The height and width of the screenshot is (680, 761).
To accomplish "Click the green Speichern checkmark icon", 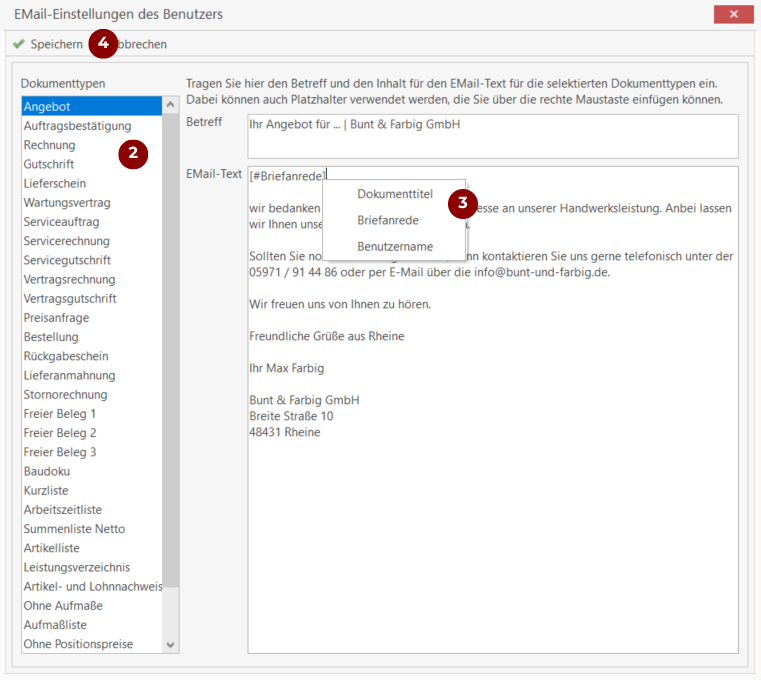I will (18, 44).
